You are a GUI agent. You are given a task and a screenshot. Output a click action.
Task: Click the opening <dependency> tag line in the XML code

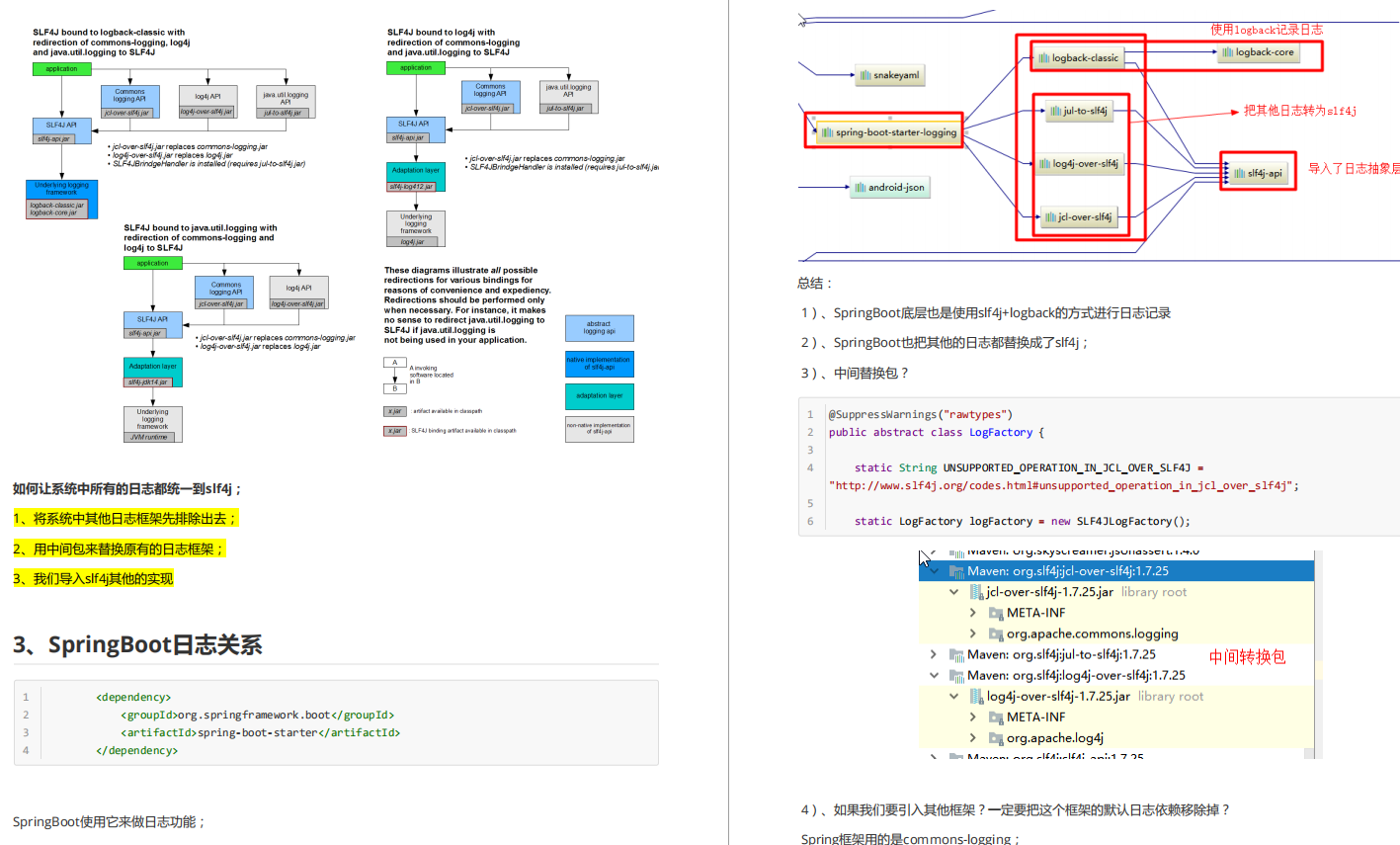133,697
